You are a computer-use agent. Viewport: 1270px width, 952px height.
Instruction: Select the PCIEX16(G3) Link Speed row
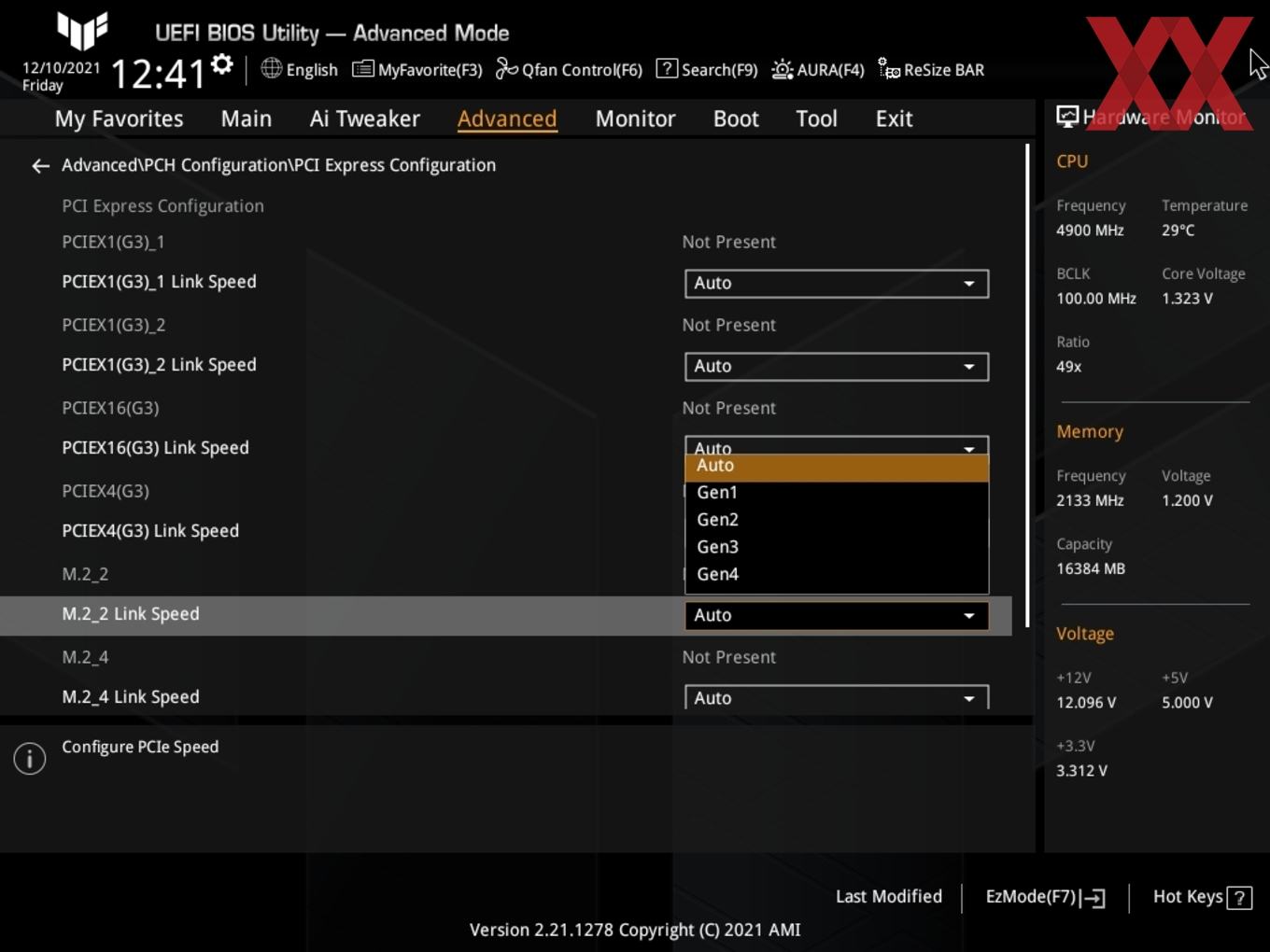tap(505, 448)
